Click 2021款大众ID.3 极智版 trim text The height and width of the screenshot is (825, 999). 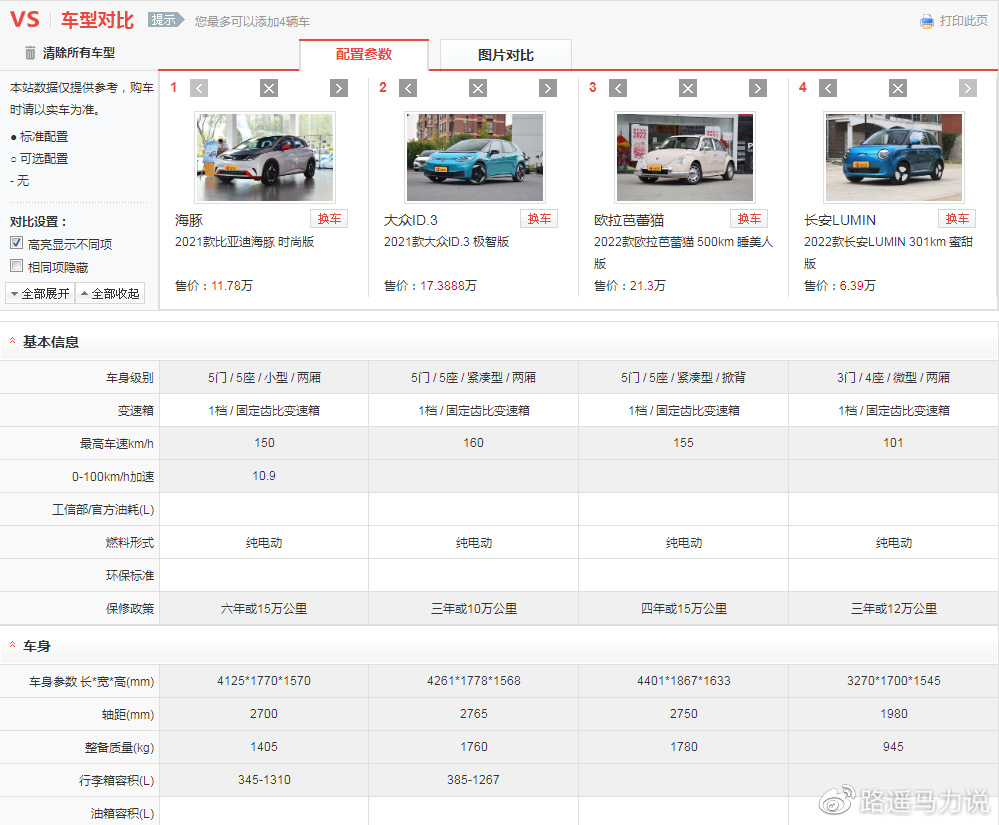point(447,241)
